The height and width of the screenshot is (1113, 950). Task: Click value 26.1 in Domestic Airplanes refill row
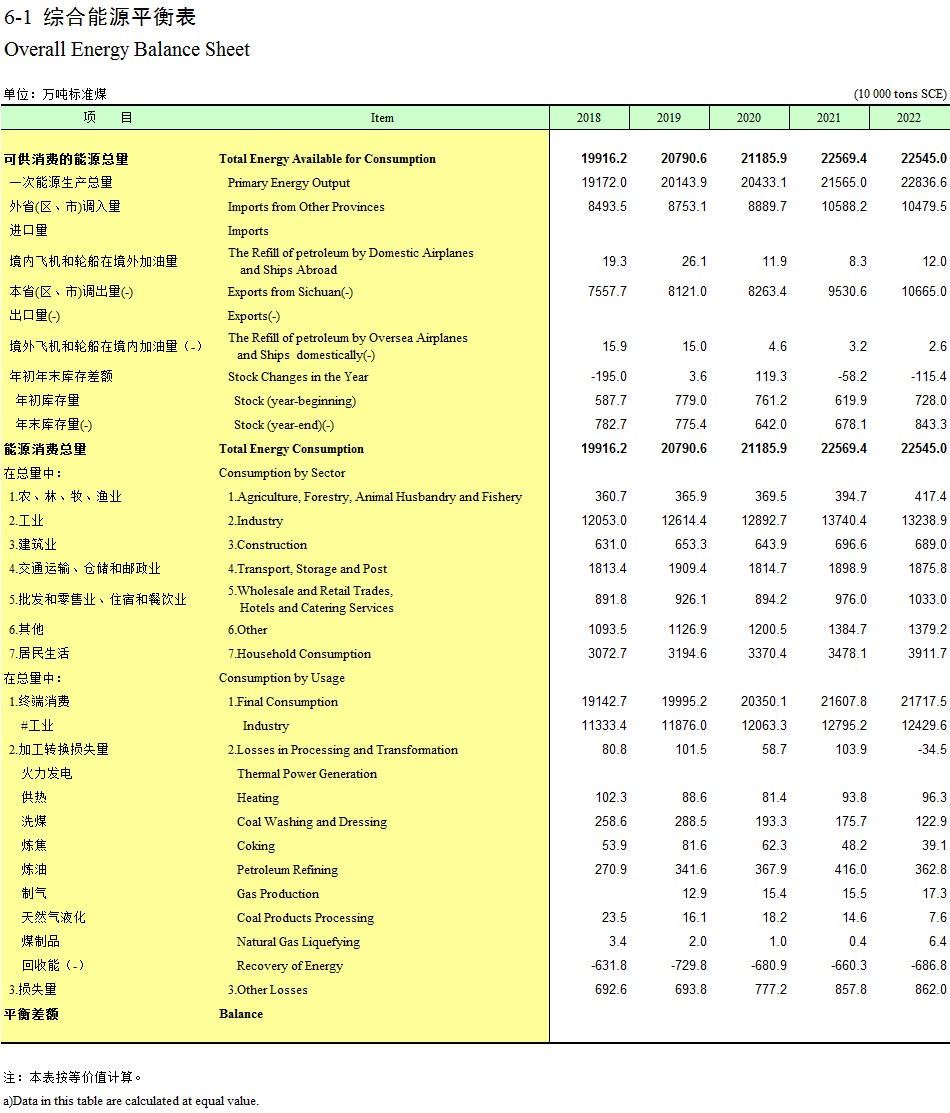click(694, 261)
